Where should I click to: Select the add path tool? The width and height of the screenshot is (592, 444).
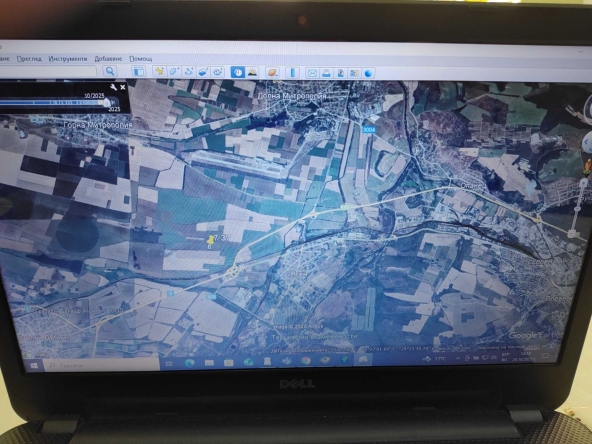tap(188, 71)
